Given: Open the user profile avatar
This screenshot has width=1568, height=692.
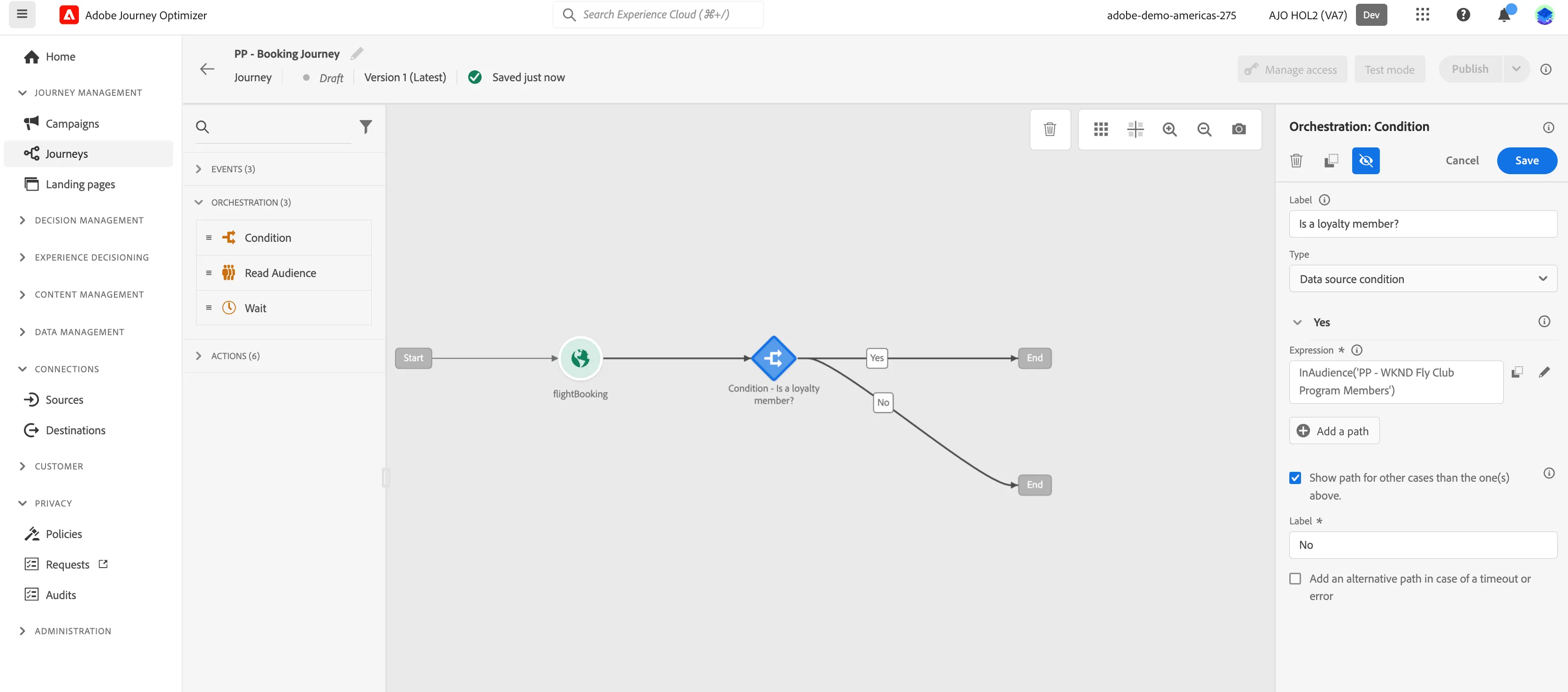Looking at the screenshot, I should 1544,15.
